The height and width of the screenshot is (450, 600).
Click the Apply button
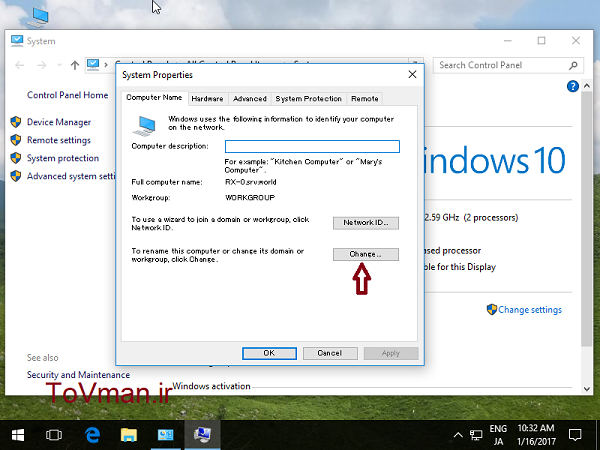click(x=391, y=353)
